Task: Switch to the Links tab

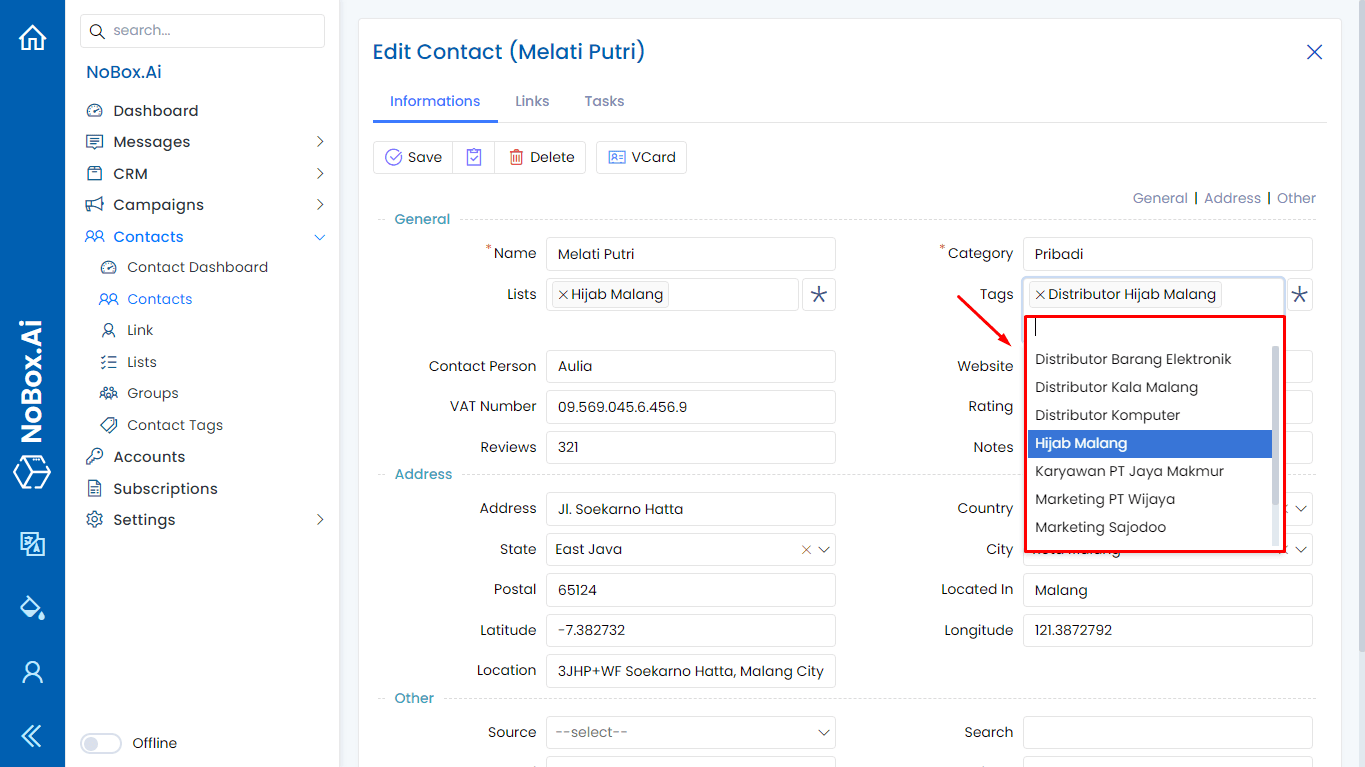Action: coord(532,101)
